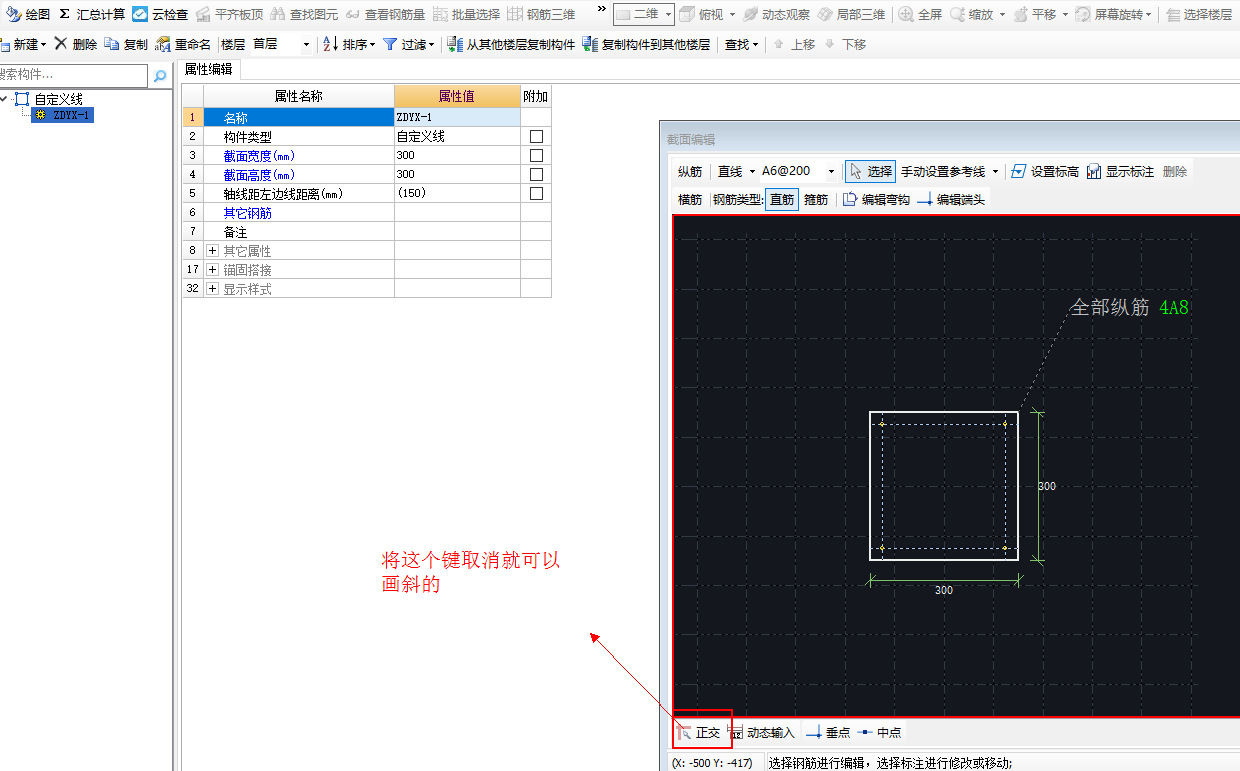Expand the 显示样式 row
Screen dimensions: 1240x771
tap(212, 289)
